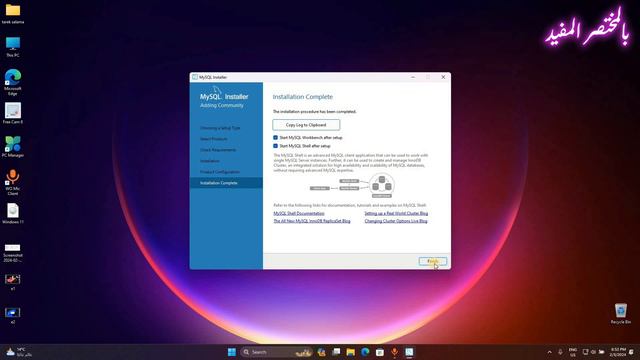This screenshot has height=360, width=640.
Task: Show hidden system tray icons
Action: [549, 352]
